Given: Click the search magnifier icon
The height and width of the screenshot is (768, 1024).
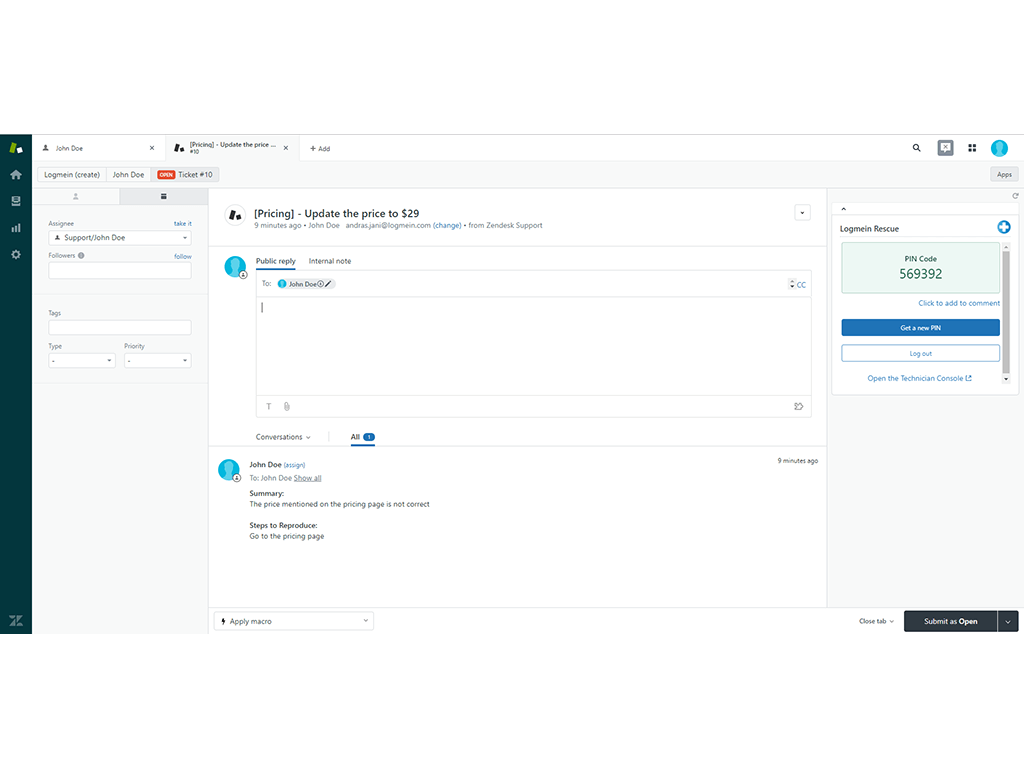Looking at the screenshot, I should tap(917, 148).
